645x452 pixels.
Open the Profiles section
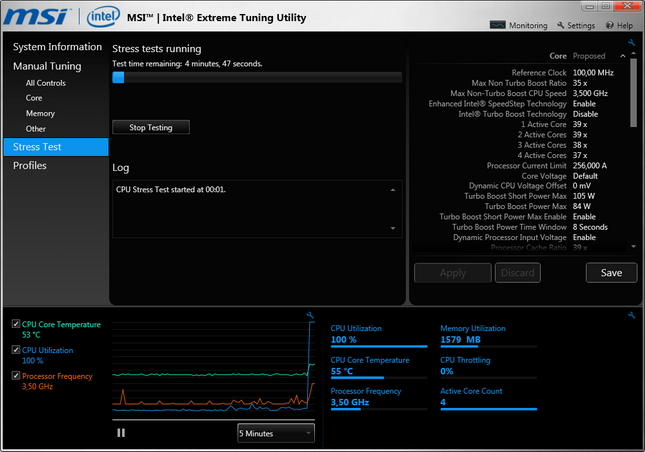[30, 165]
